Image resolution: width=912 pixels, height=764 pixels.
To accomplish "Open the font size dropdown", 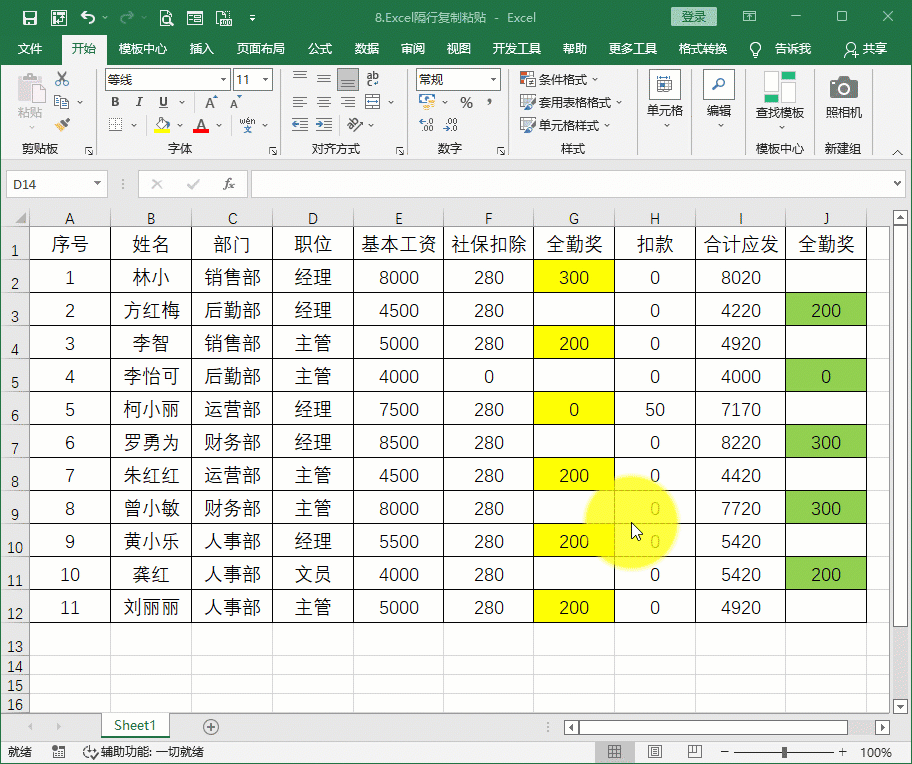I will (x=265, y=80).
